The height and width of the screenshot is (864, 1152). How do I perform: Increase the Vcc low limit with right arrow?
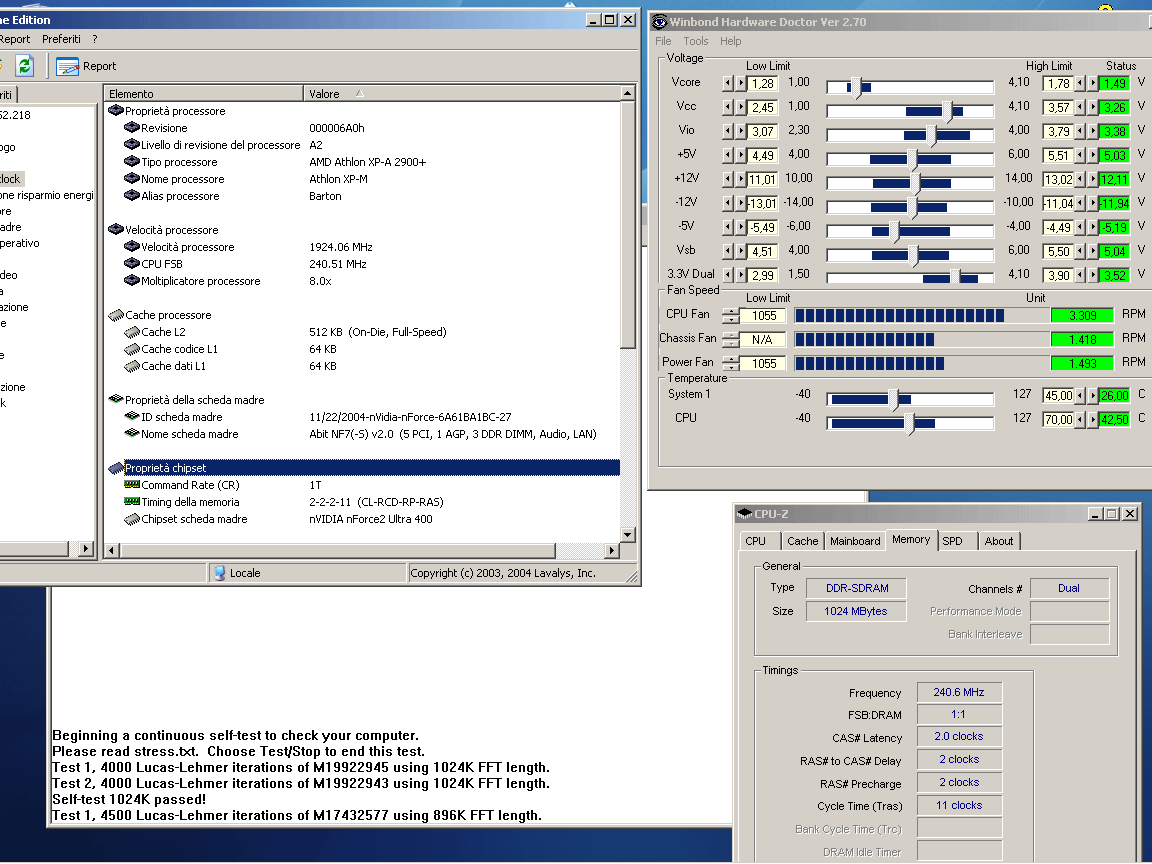click(741, 107)
